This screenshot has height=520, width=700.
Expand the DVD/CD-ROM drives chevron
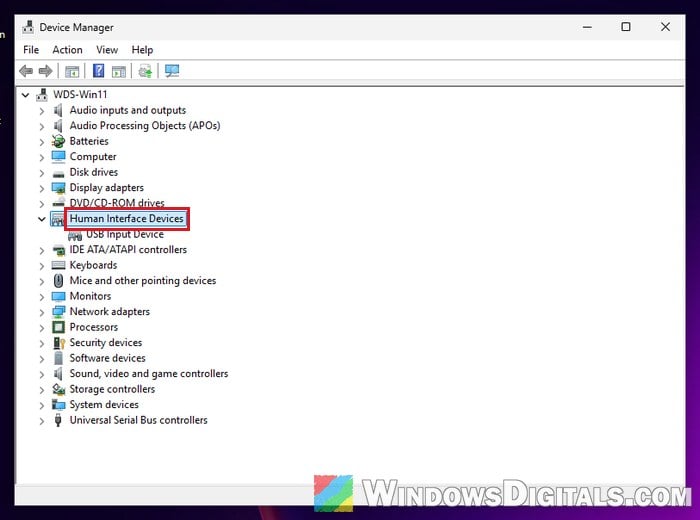click(x=42, y=204)
